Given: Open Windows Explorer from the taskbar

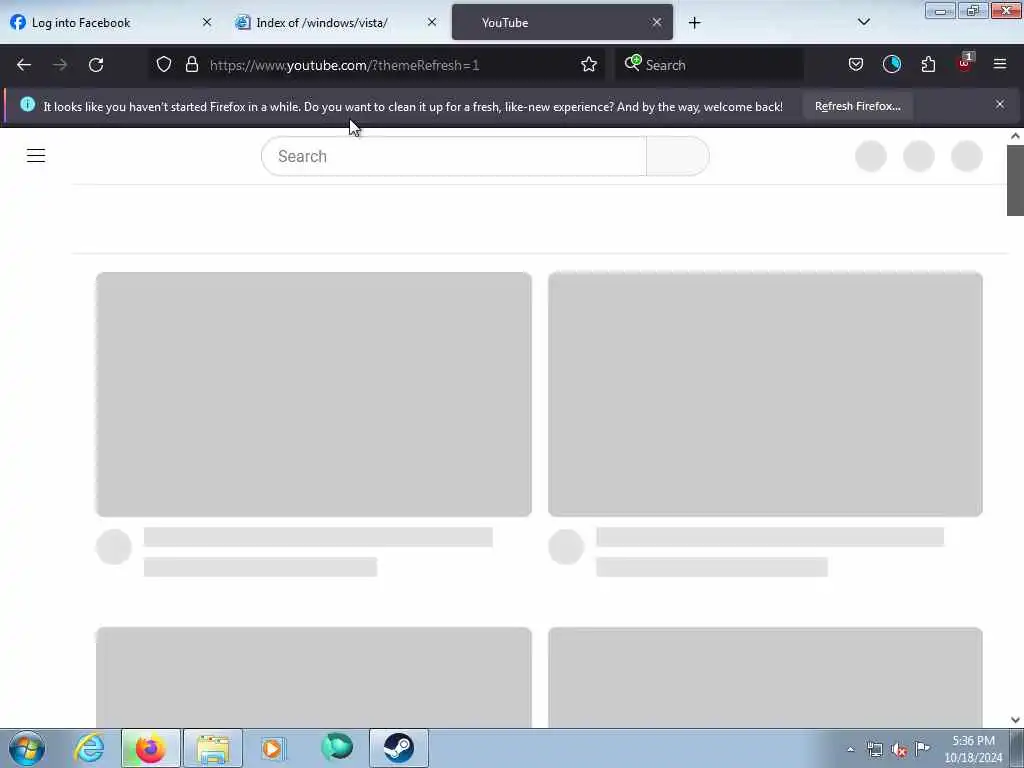Looking at the screenshot, I should (212, 748).
